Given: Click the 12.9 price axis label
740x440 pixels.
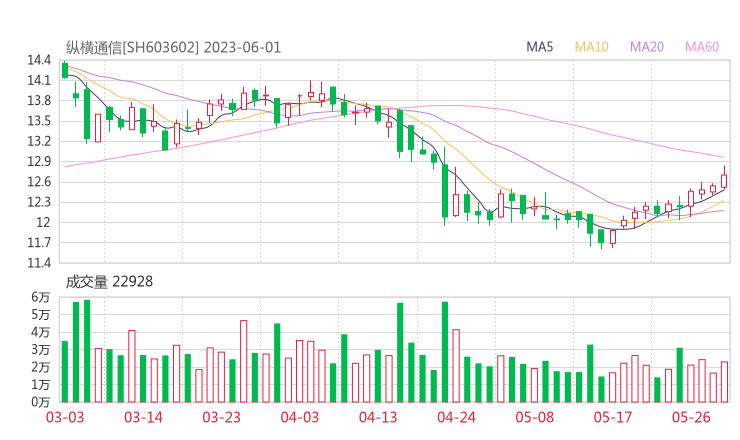Looking at the screenshot, I should pyautogui.click(x=39, y=161).
